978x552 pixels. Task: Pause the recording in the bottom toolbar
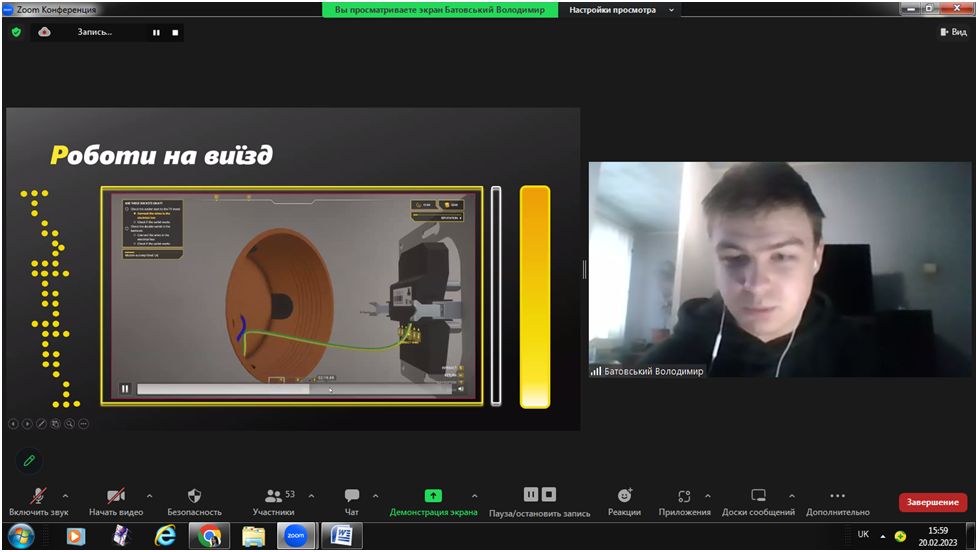coord(530,495)
